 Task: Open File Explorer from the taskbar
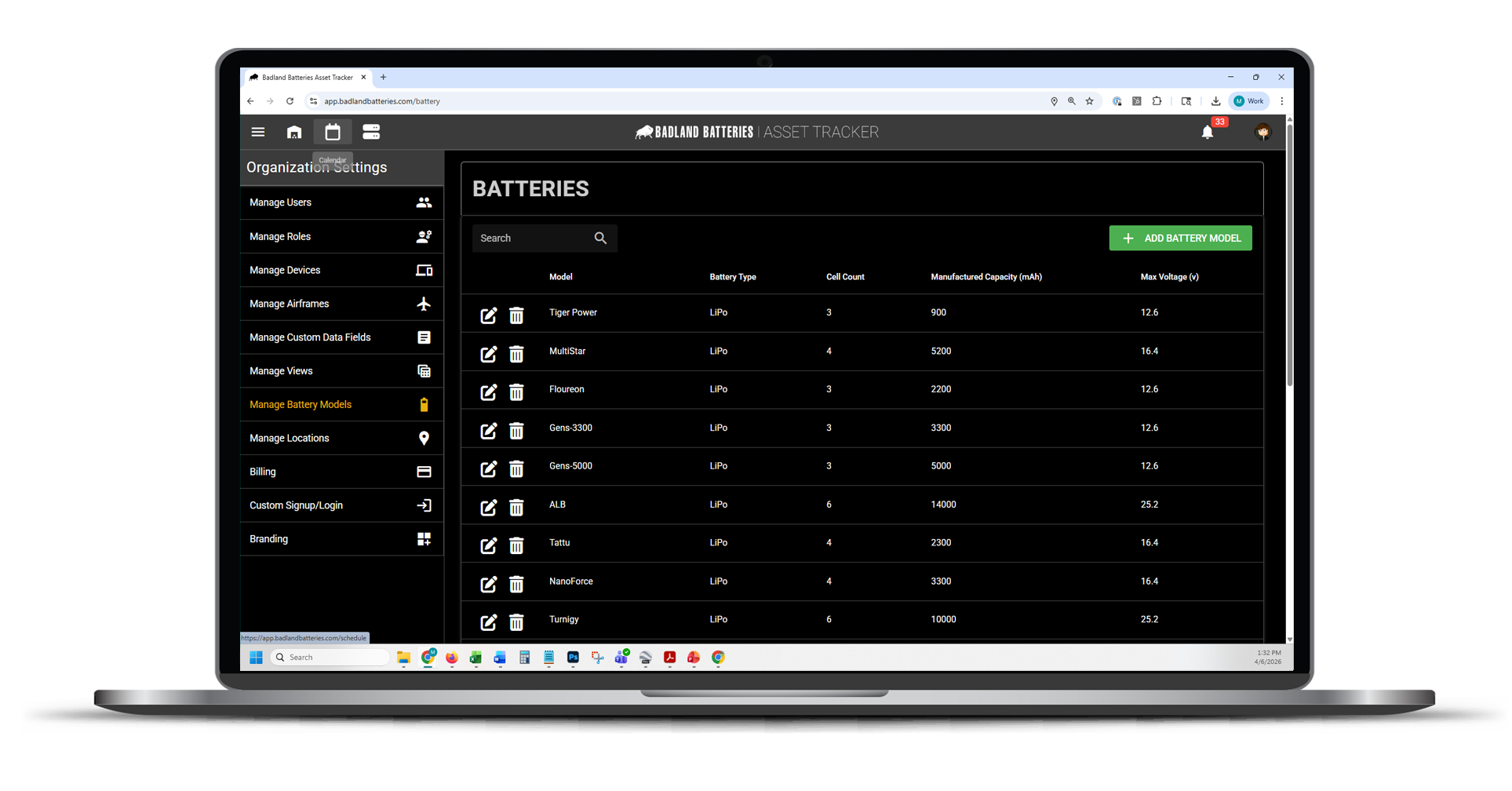[x=403, y=658]
